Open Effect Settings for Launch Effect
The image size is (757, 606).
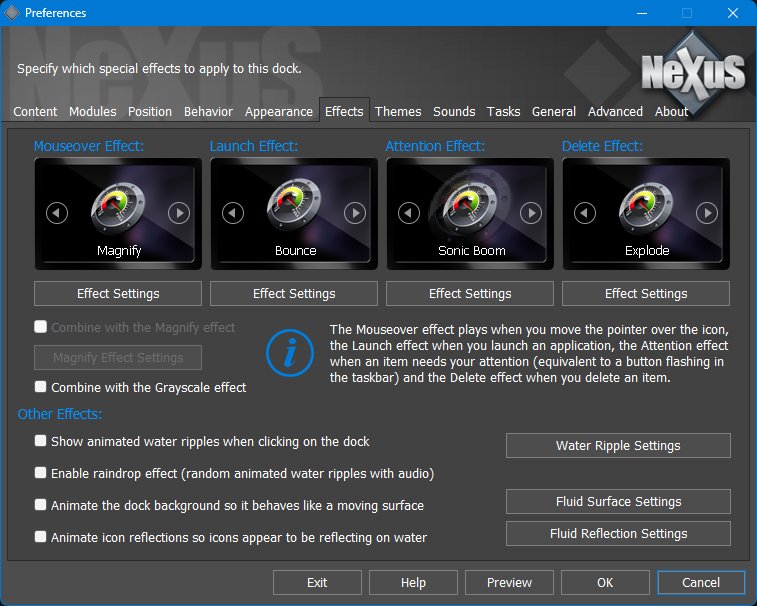coord(294,294)
